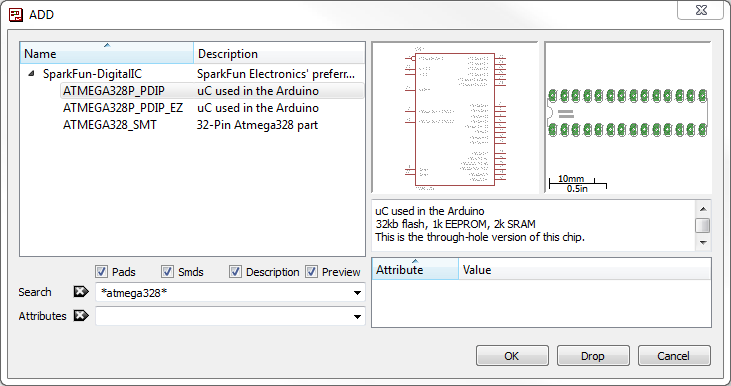Screen dimensions: 731x386
Task: Click the description scrollbar down arrow
Action: pyautogui.click(x=703, y=242)
